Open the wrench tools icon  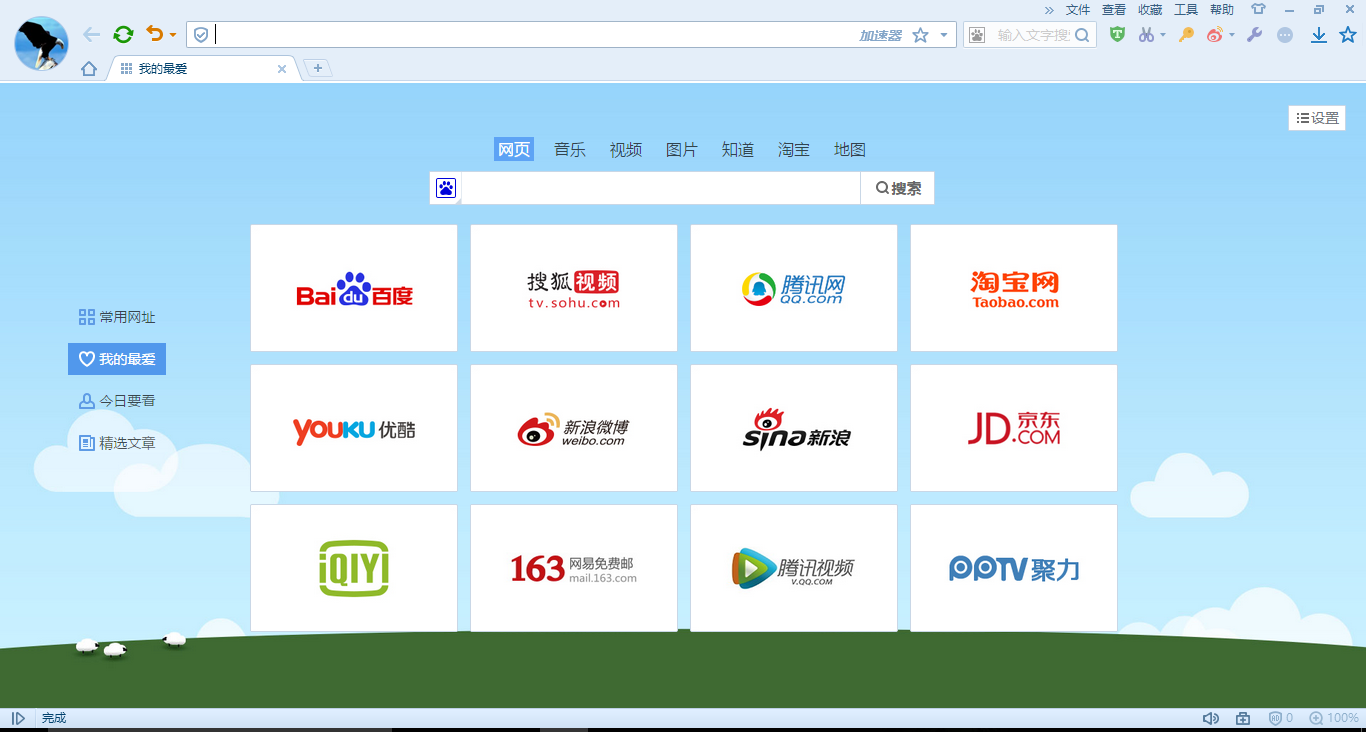point(1254,35)
